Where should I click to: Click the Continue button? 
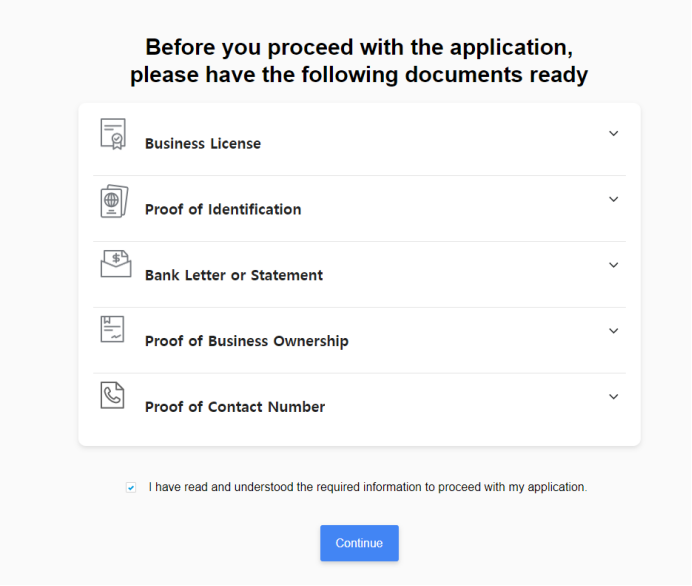point(359,543)
